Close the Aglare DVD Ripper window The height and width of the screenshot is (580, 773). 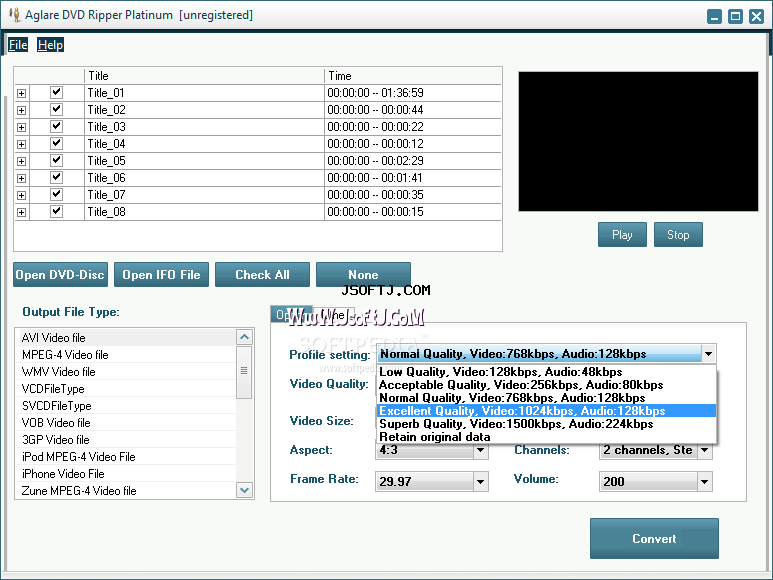pyautogui.click(x=756, y=16)
